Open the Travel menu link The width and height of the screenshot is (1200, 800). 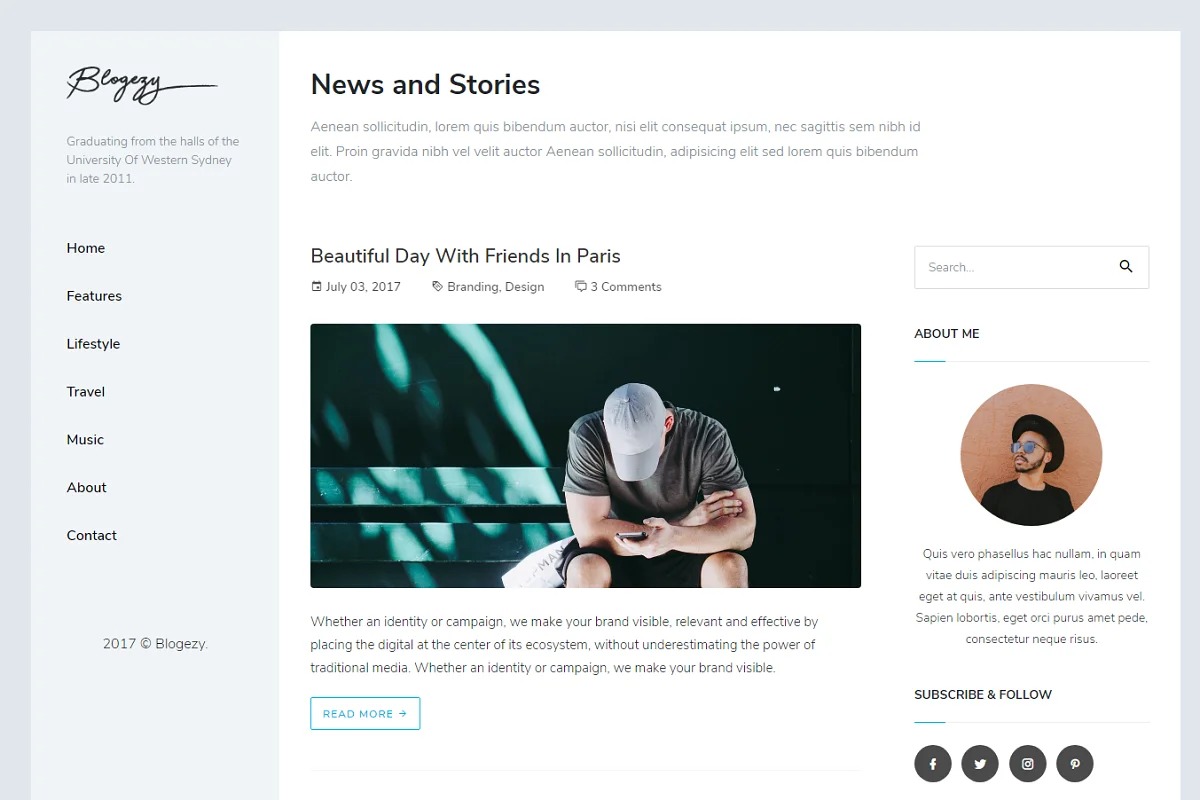click(x=86, y=392)
